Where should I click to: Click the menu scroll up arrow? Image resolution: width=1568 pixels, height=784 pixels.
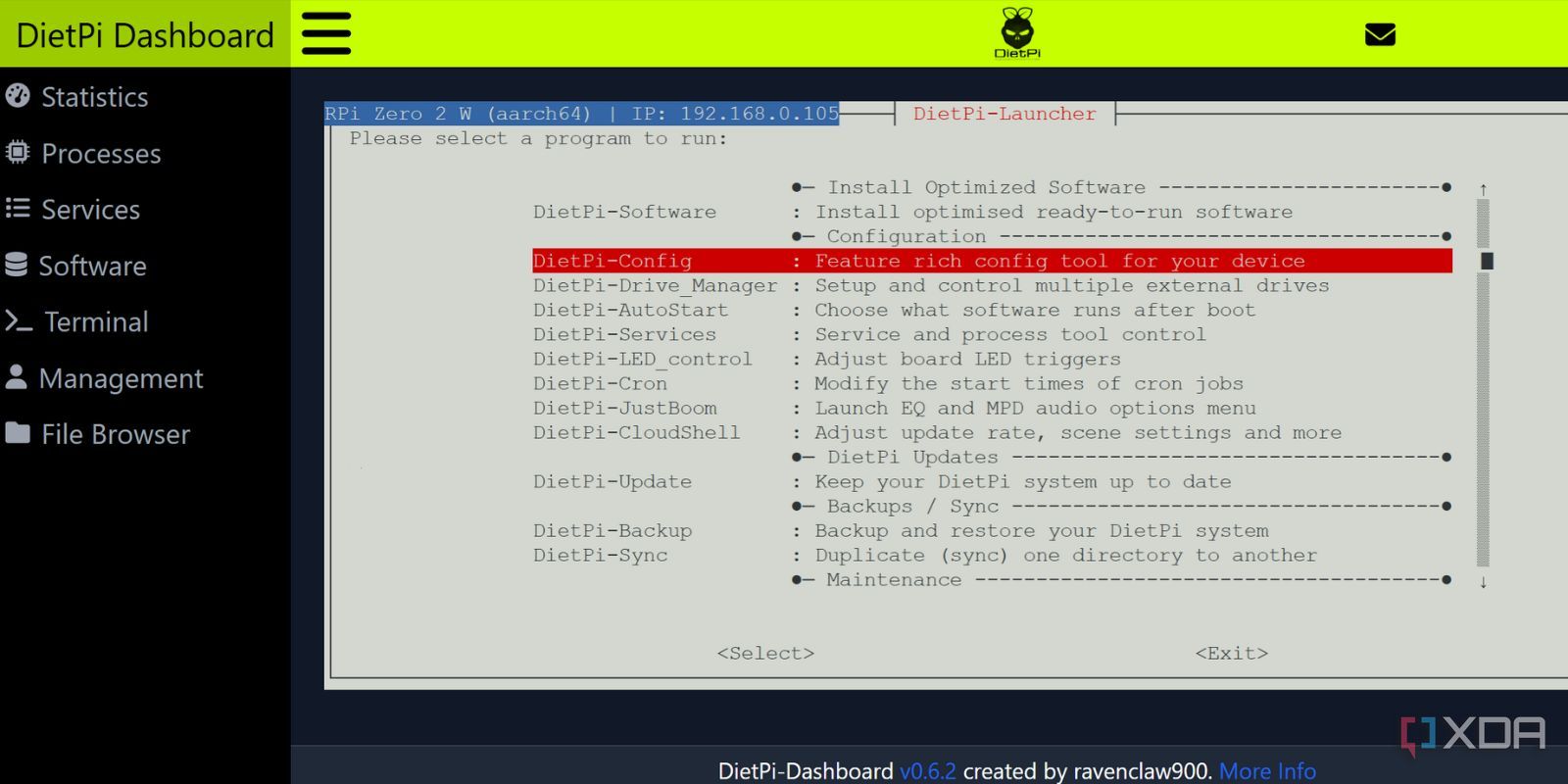(1484, 188)
